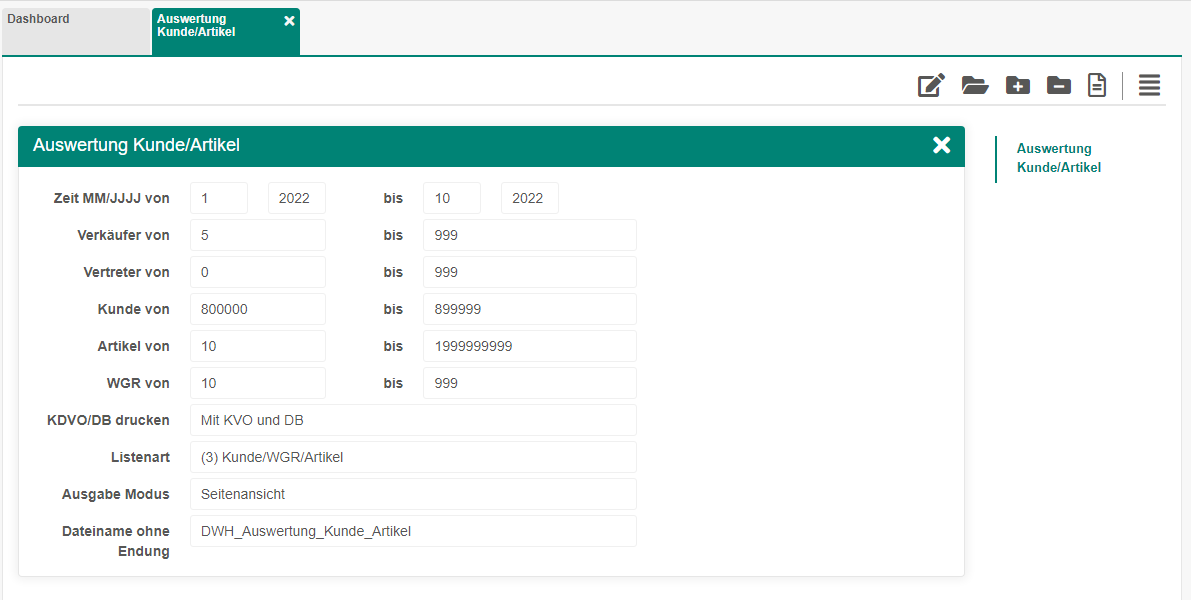The image size is (1191, 600).
Task: Click the edit pencil icon in toolbar
Action: click(x=931, y=86)
